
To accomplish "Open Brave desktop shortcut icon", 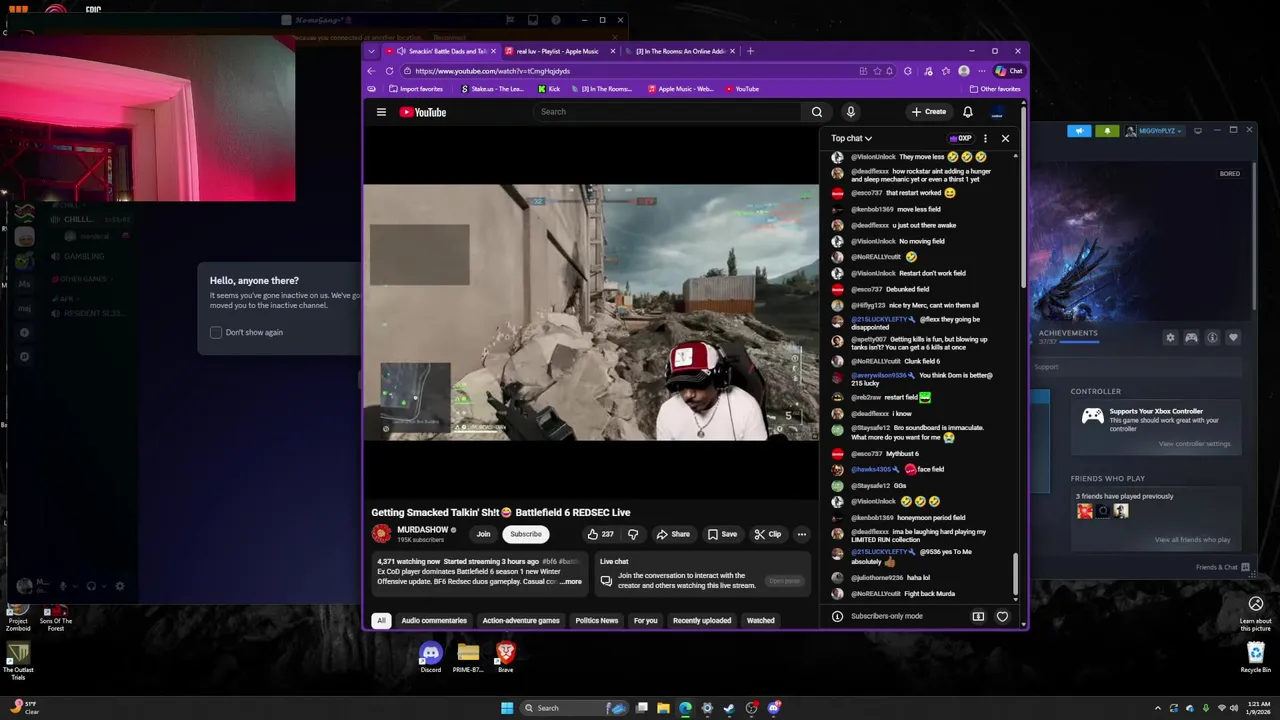I will (x=505, y=657).
